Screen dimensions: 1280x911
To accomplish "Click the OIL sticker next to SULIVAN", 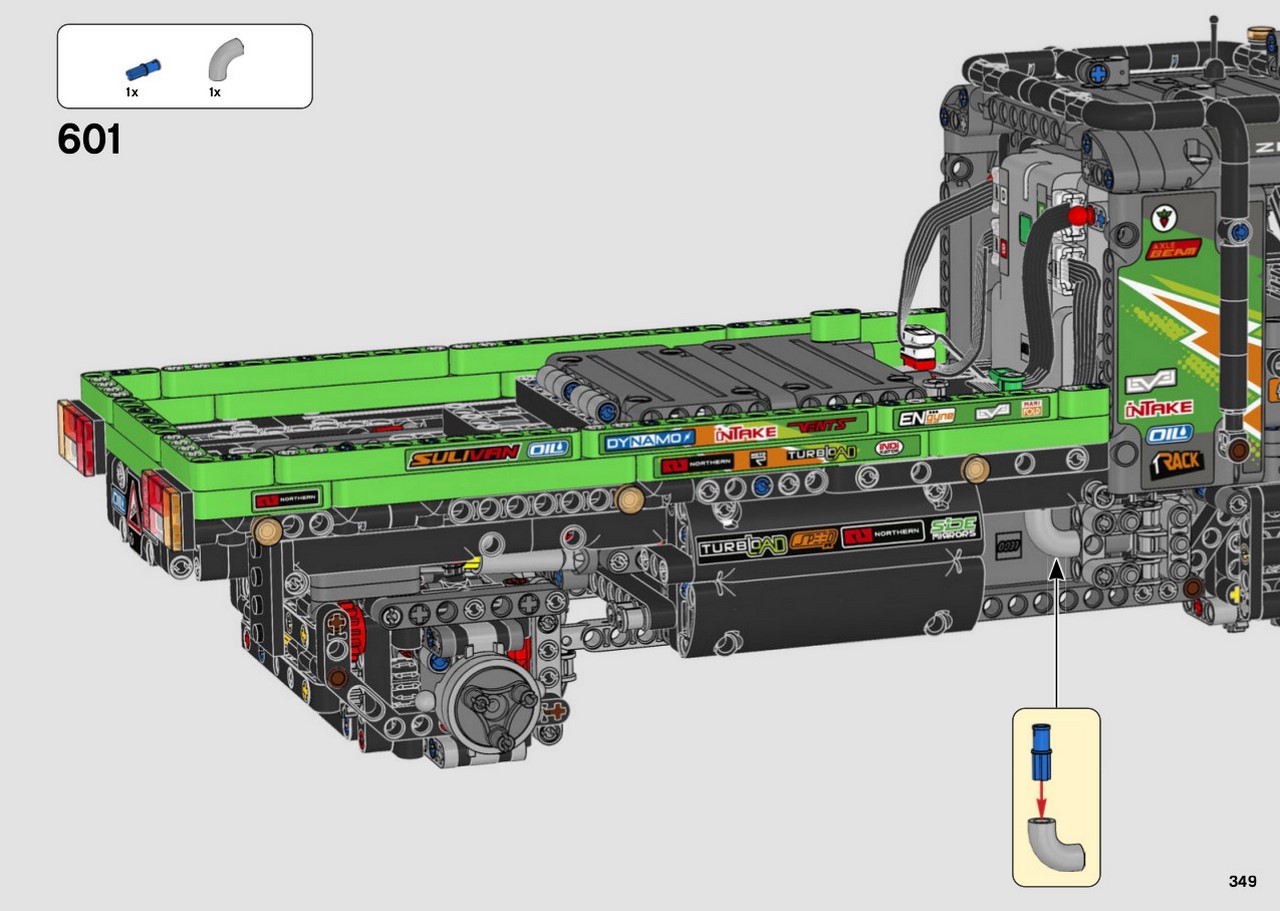I will [x=546, y=449].
